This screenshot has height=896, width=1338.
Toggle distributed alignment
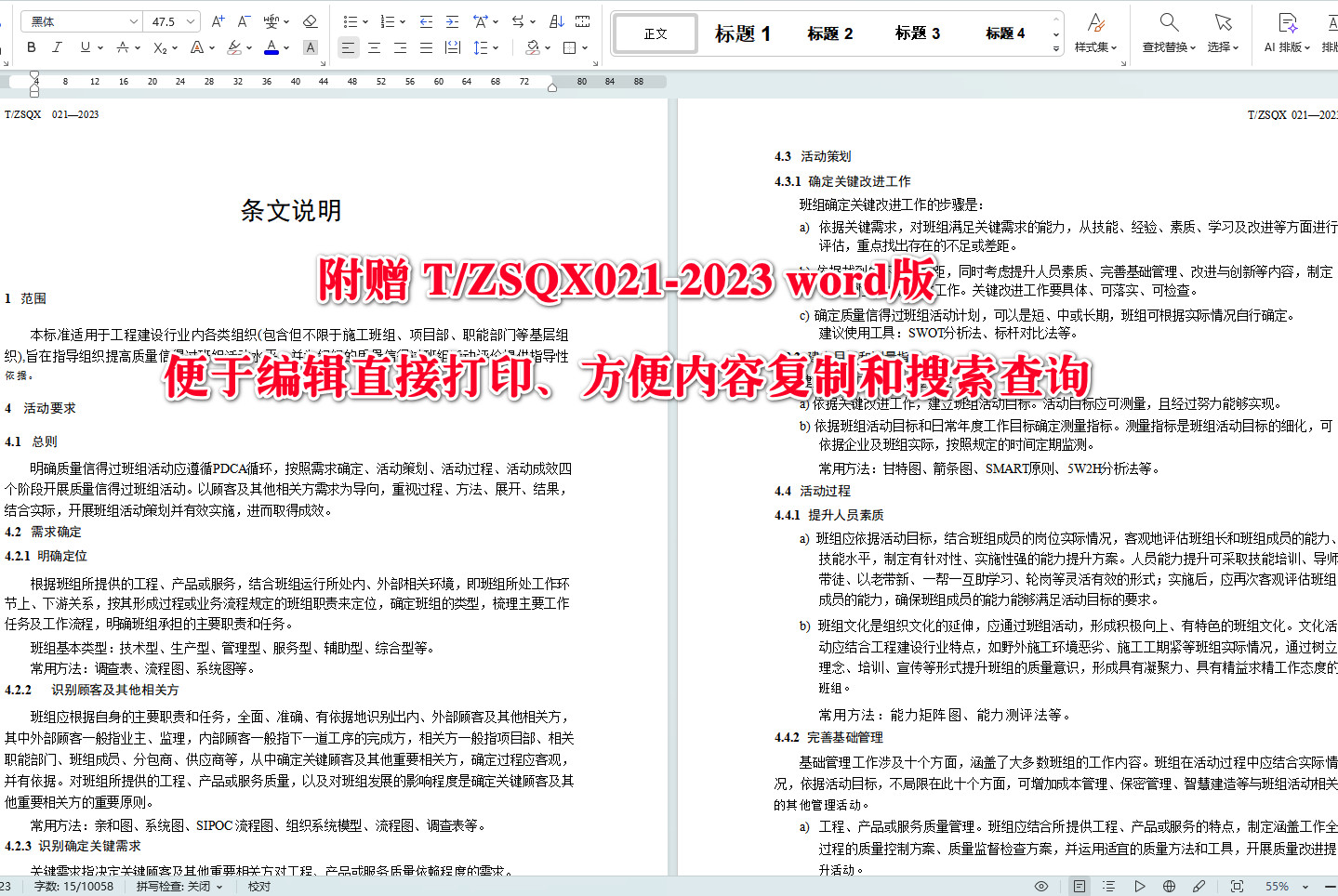pyautogui.click(x=452, y=47)
